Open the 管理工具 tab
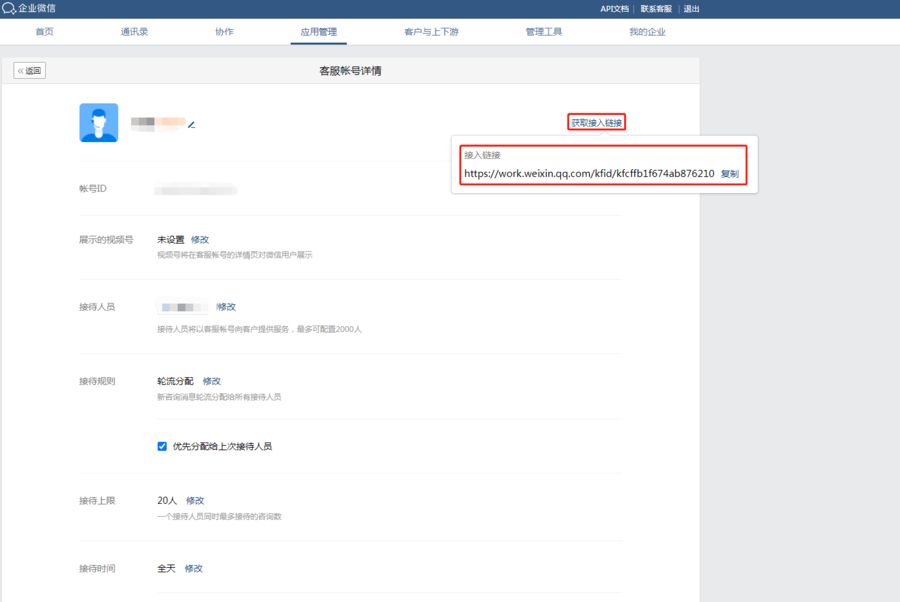This screenshot has height=602, width=900. pyautogui.click(x=544, y=32)
